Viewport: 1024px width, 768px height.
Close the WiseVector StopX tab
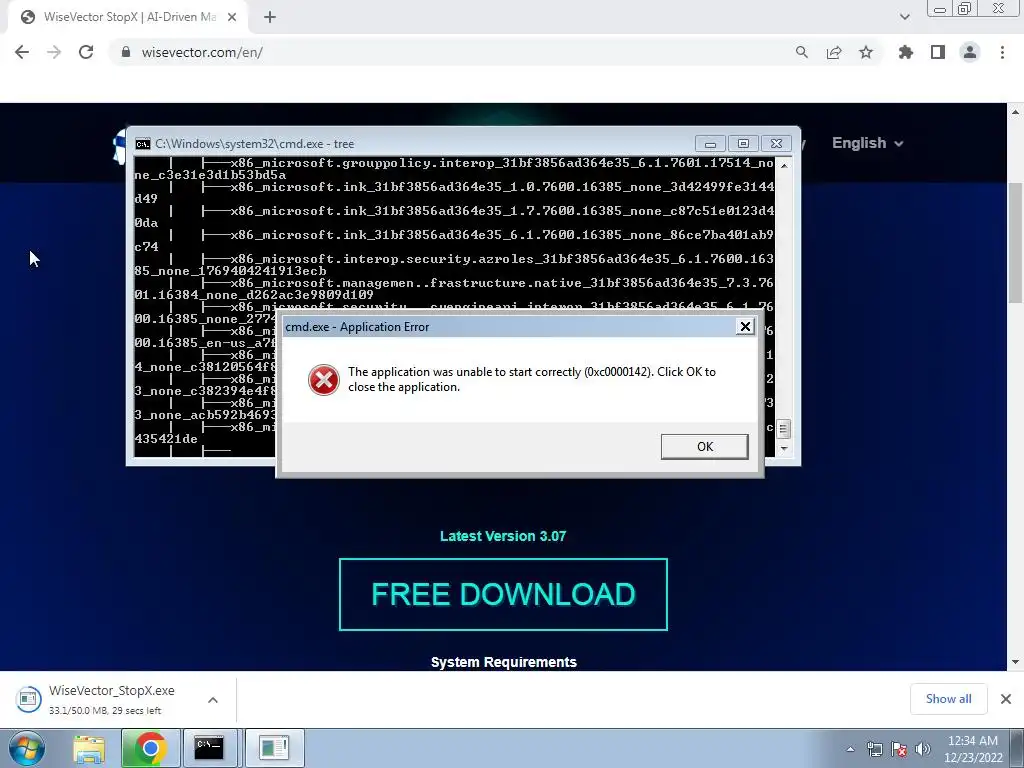tap(232, 17)
